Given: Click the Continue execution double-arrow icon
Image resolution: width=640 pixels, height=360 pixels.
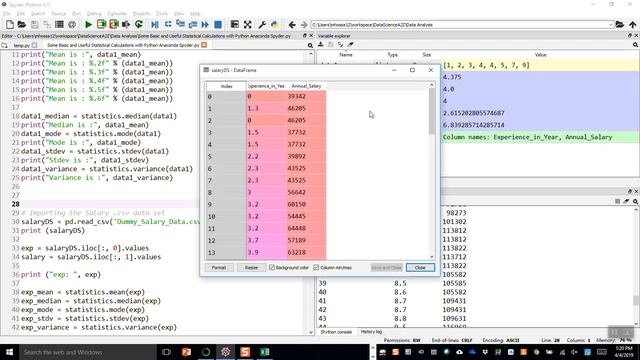Looking at the screenshot, I should click(x=205, y=24).
